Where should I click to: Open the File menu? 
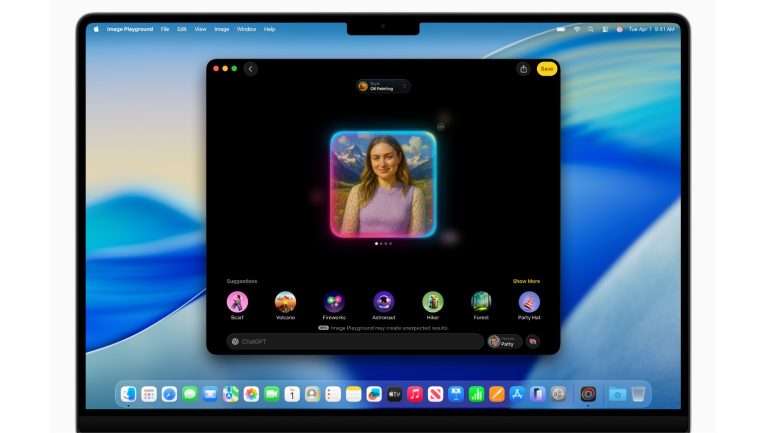[x=165, y=29]
